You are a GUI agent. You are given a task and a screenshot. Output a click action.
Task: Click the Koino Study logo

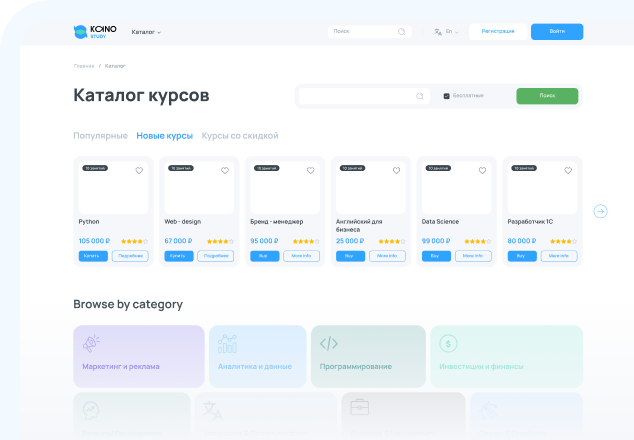(x=94, y=32)
